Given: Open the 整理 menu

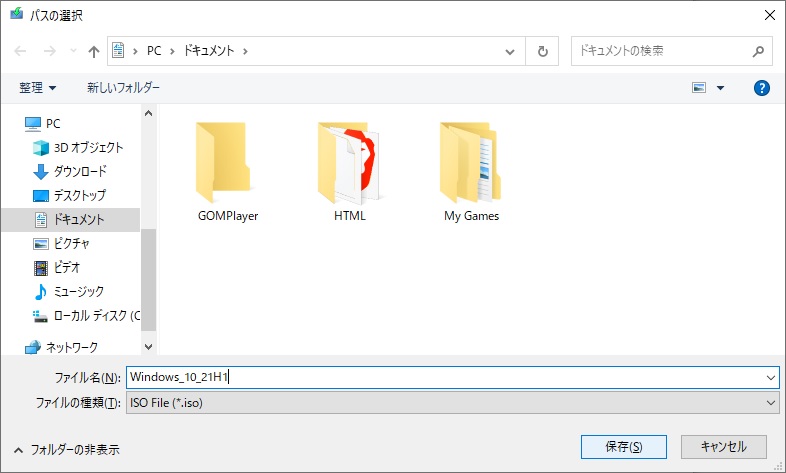Looking at the screenshot, I should (x=38, y=88).
